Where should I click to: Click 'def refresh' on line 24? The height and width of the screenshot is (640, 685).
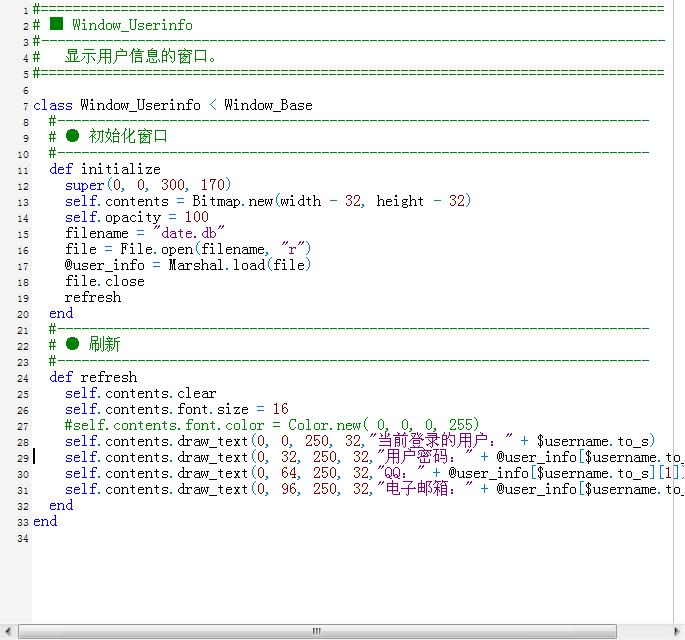[x=93, y=377]
